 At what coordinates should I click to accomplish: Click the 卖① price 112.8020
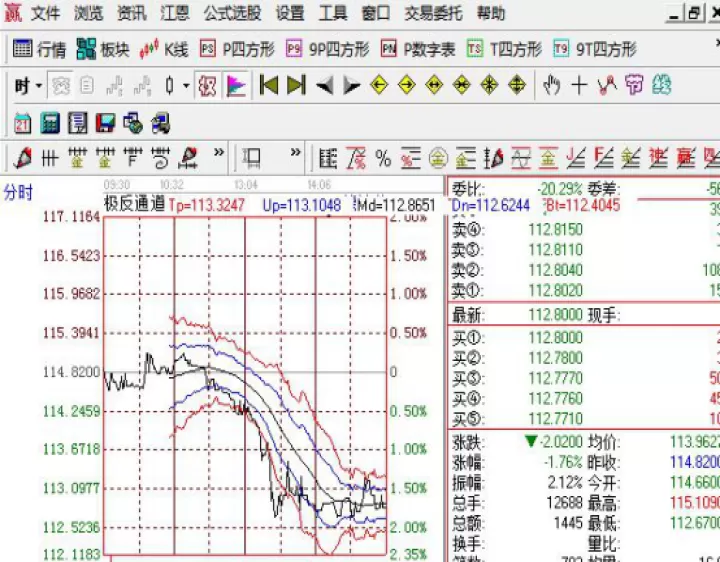coord(555,291)
